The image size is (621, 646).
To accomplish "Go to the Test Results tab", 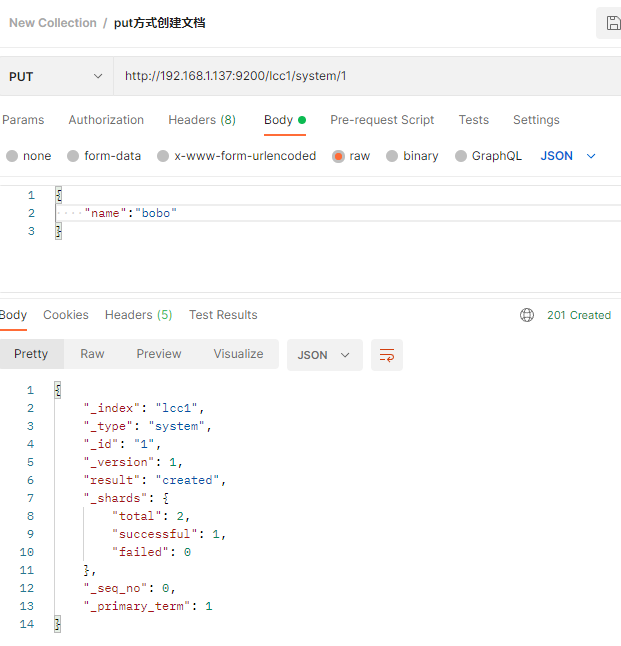I will [x=223, y=315].
